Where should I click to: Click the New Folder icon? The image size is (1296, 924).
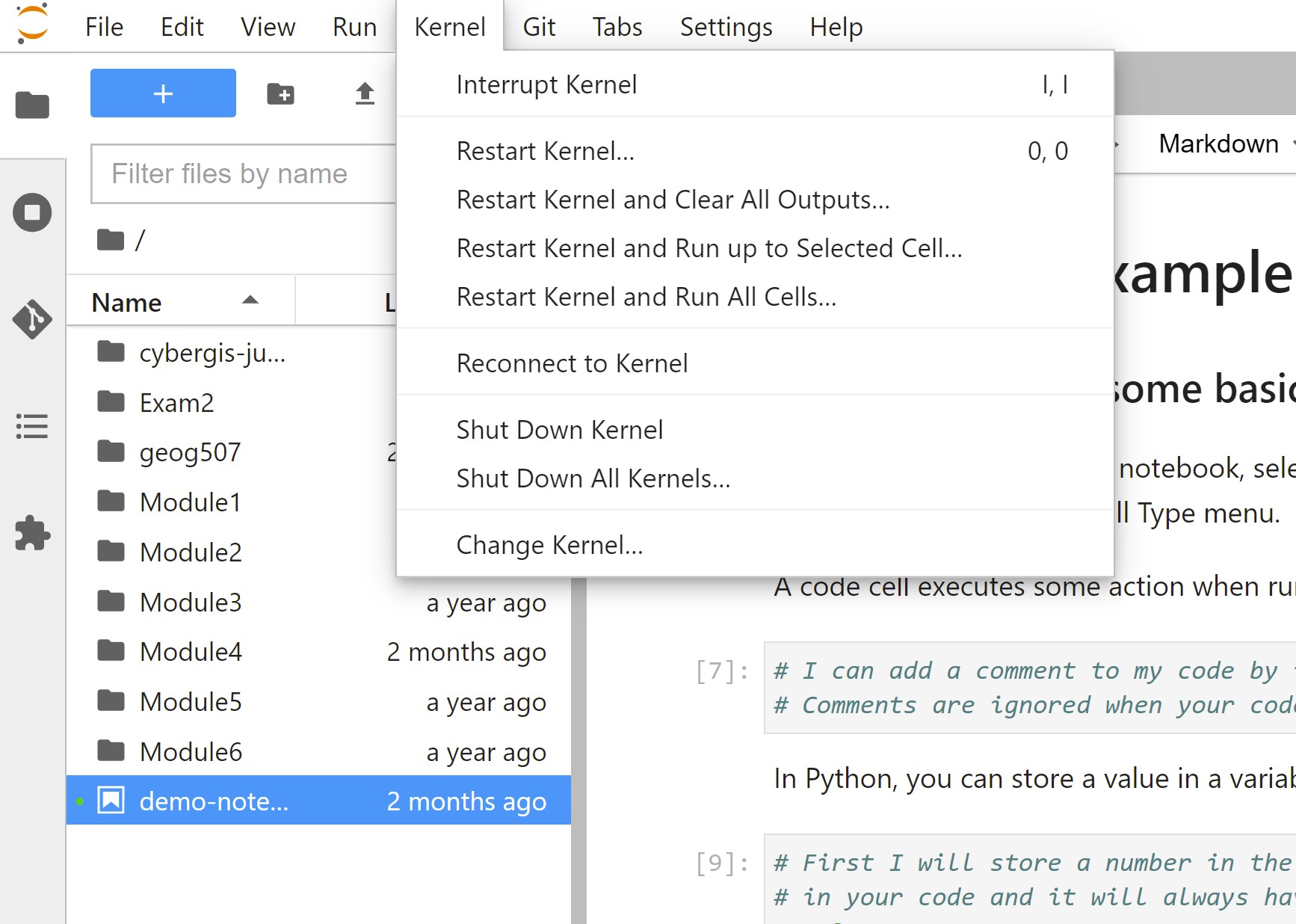(x=280, y=94)
